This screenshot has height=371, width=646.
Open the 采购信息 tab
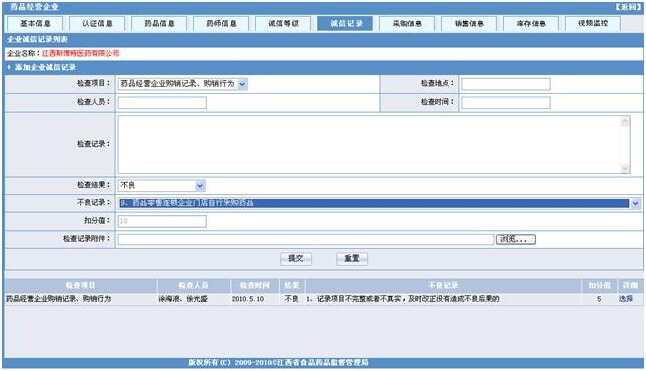[407, 23]
